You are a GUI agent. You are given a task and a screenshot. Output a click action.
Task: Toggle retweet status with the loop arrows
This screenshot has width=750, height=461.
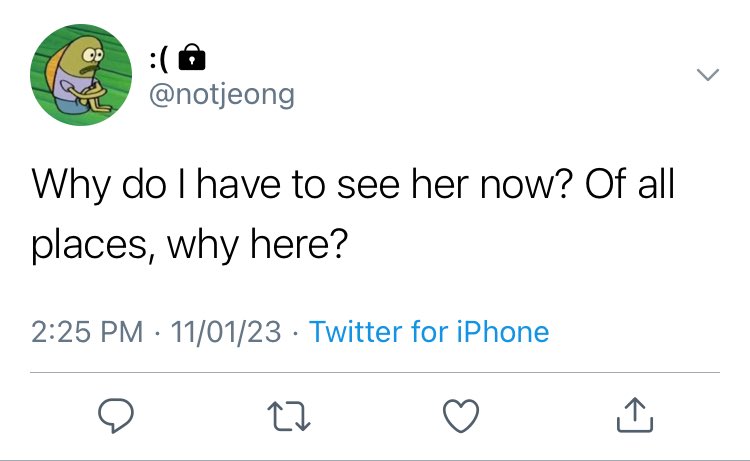(289, 416)
